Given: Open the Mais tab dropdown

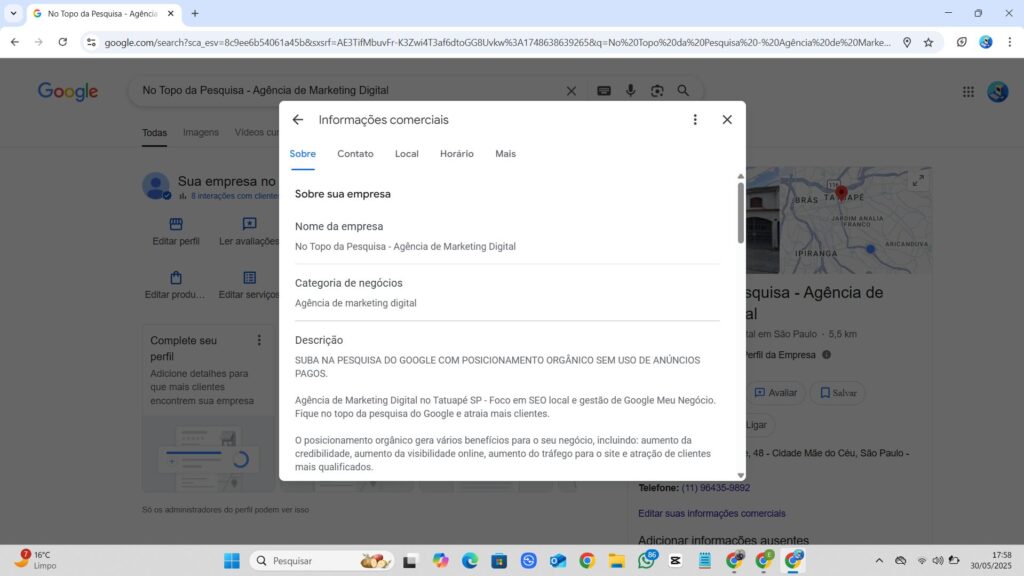Looking at the screenshot, I should pos(505,154).
